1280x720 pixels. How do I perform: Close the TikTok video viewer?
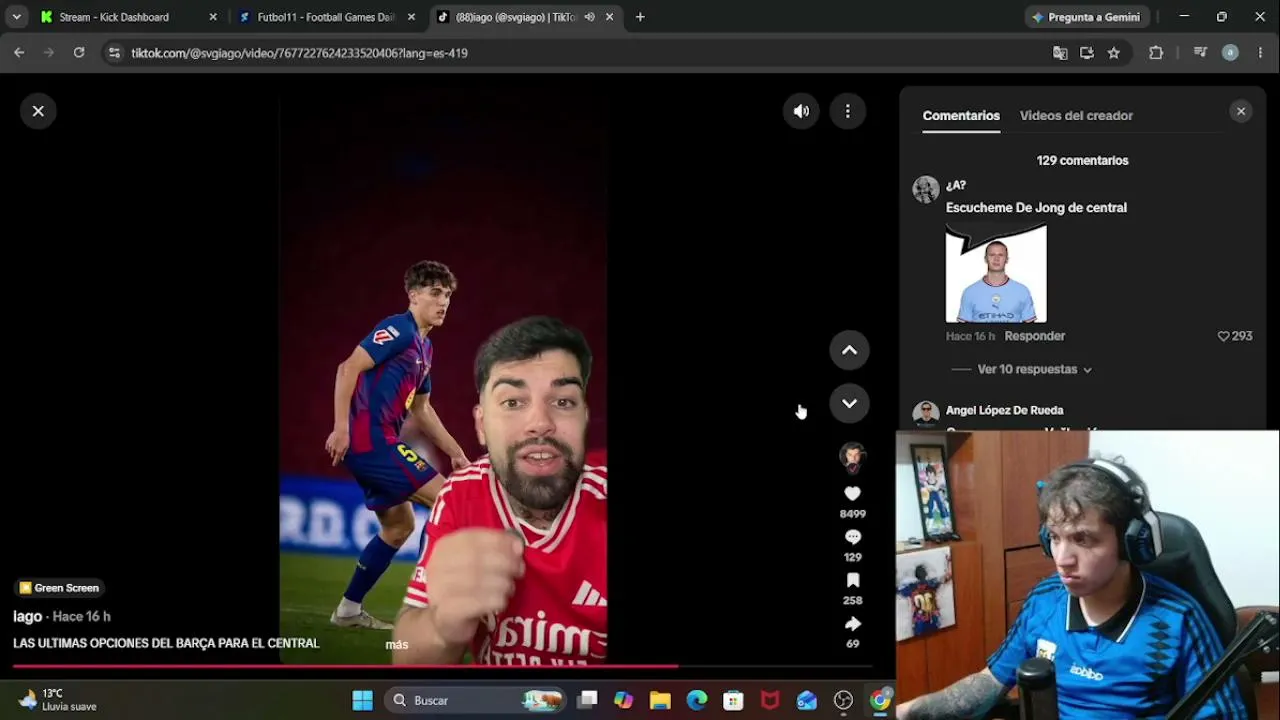[x=38, y=111]
